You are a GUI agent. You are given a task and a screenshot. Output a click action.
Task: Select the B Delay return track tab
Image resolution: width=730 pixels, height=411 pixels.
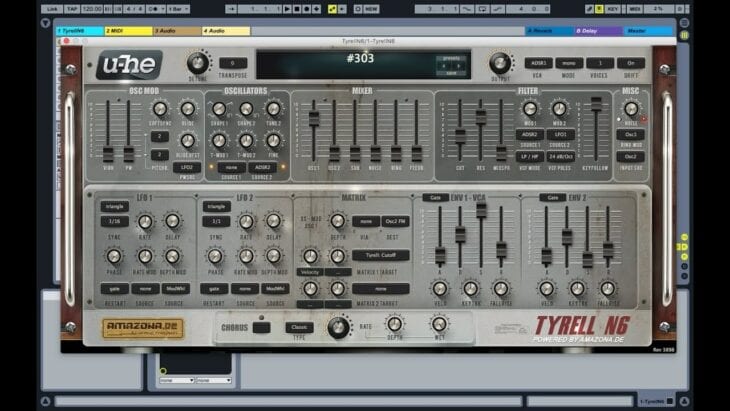(598, 31)
